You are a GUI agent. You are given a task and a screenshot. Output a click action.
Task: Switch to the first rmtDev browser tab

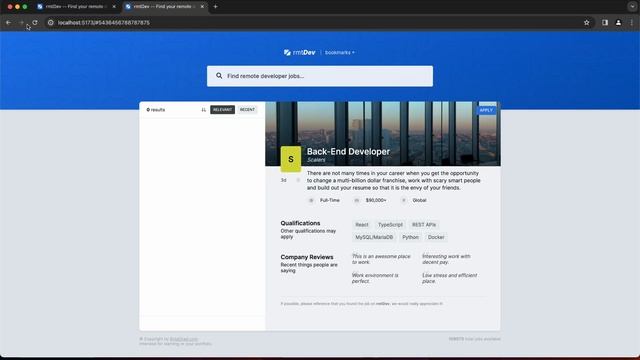(76, 7)
